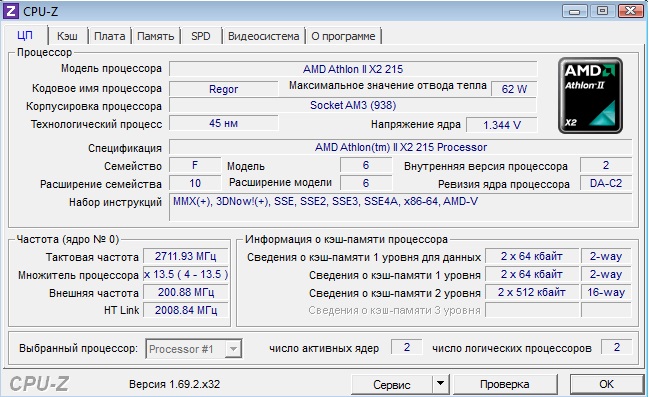Screen dimensions: 649x397
Task: Click the instruction set field listing MMX(+)
Action: [401, 207]
